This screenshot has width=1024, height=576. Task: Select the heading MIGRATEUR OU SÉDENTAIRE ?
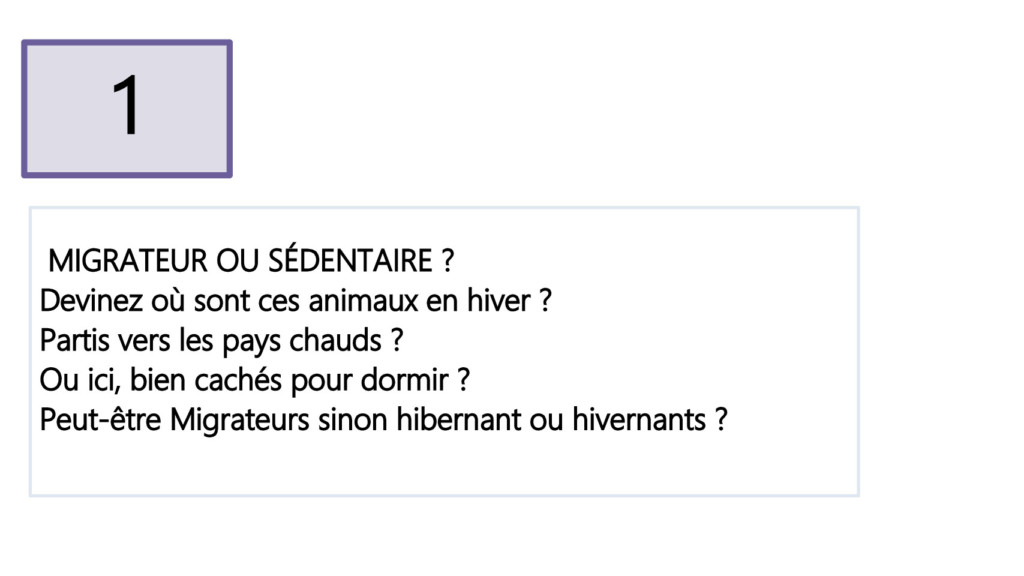coord(251,261)
